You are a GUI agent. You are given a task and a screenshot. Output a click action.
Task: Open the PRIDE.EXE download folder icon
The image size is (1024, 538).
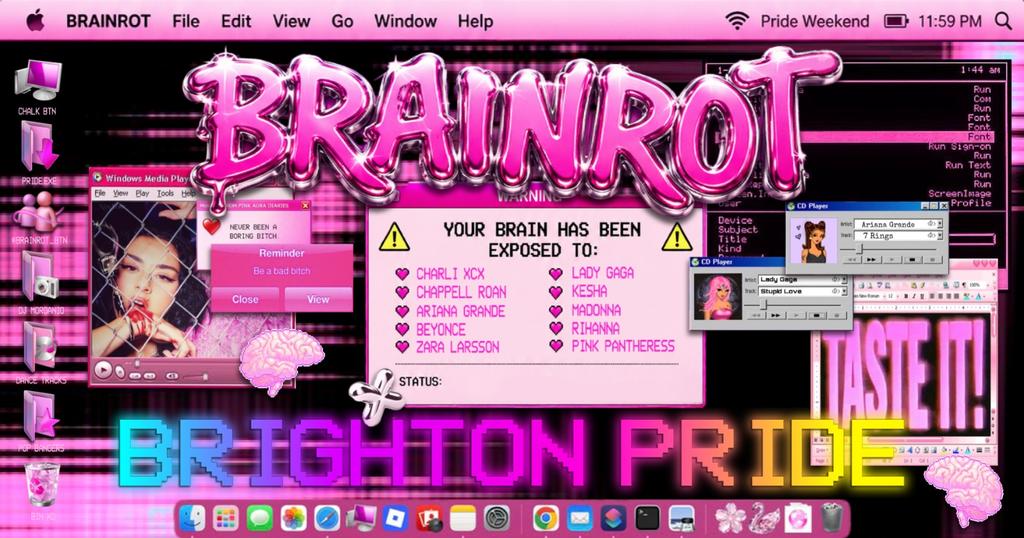click(39, 148)
